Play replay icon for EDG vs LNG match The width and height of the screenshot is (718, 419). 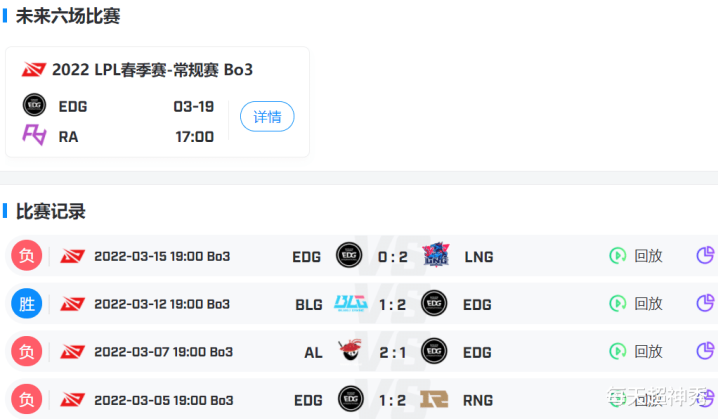617,256
